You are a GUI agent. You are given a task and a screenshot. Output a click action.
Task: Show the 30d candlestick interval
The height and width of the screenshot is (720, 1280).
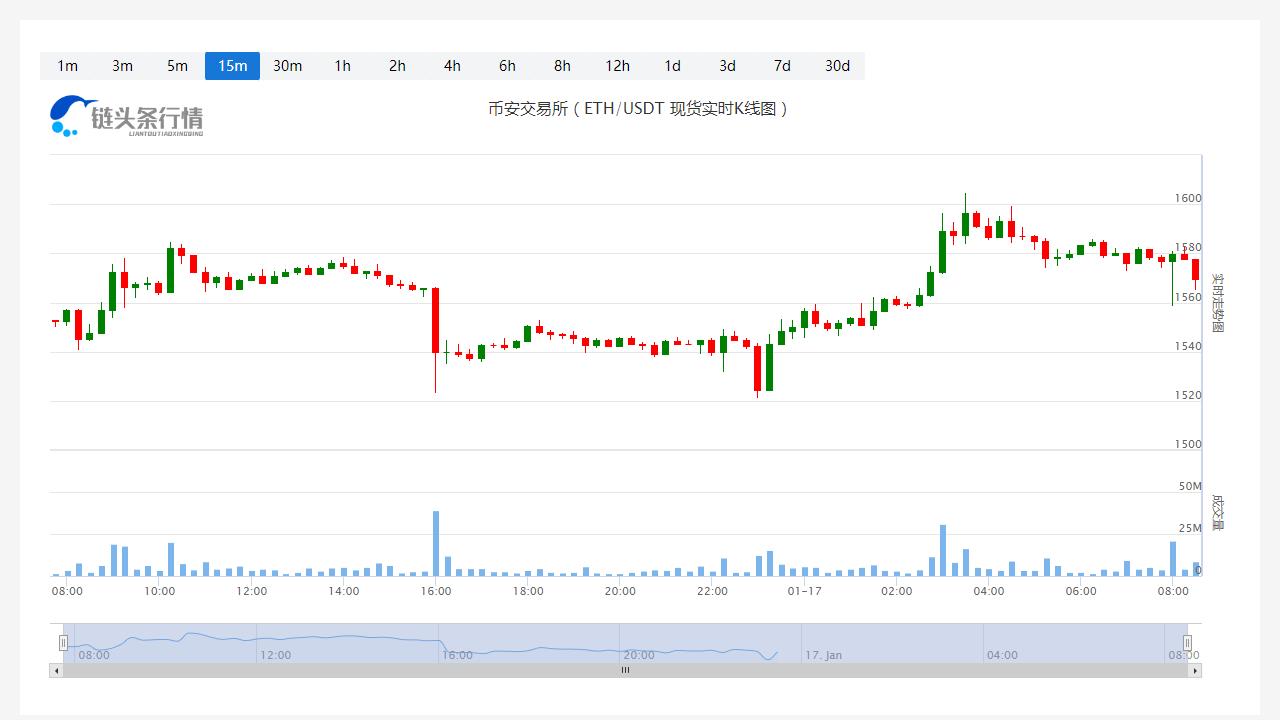click(837, 66)
